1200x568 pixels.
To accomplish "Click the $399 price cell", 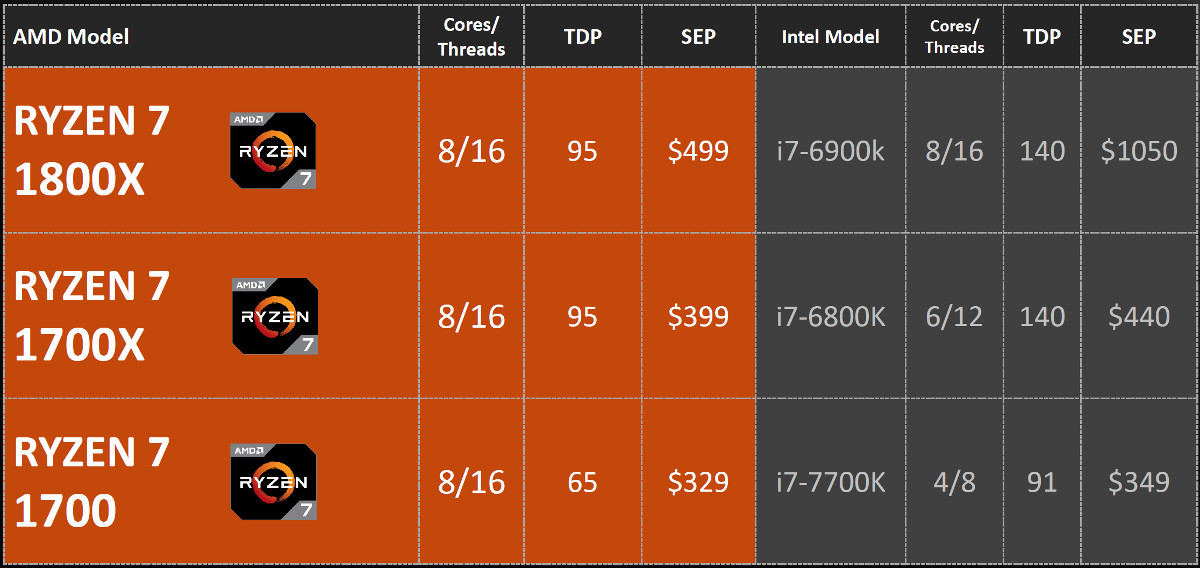I will click(x=698, y=316).
